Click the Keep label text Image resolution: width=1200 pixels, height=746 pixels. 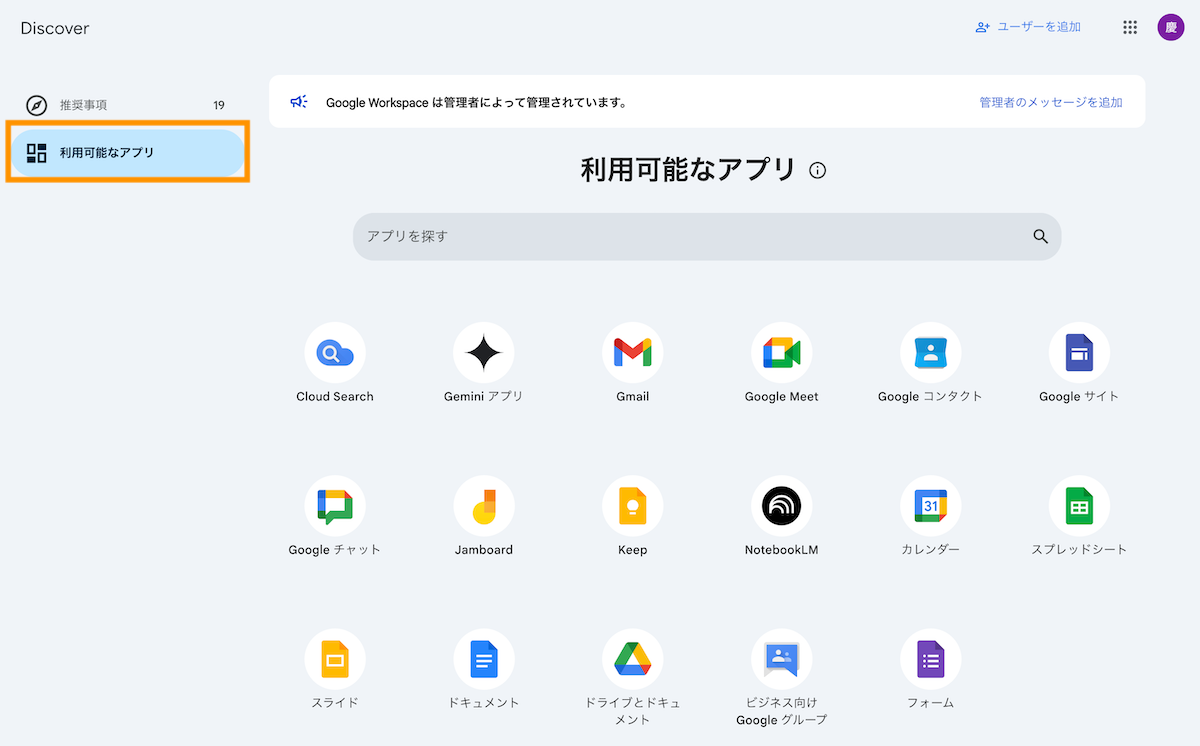[x=633, y=550]
